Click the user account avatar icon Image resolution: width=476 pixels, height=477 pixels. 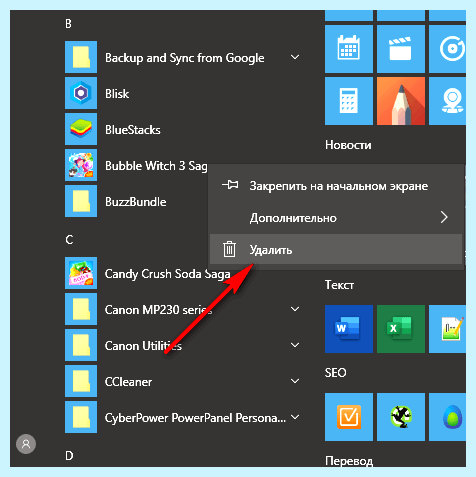coord(26,444)
